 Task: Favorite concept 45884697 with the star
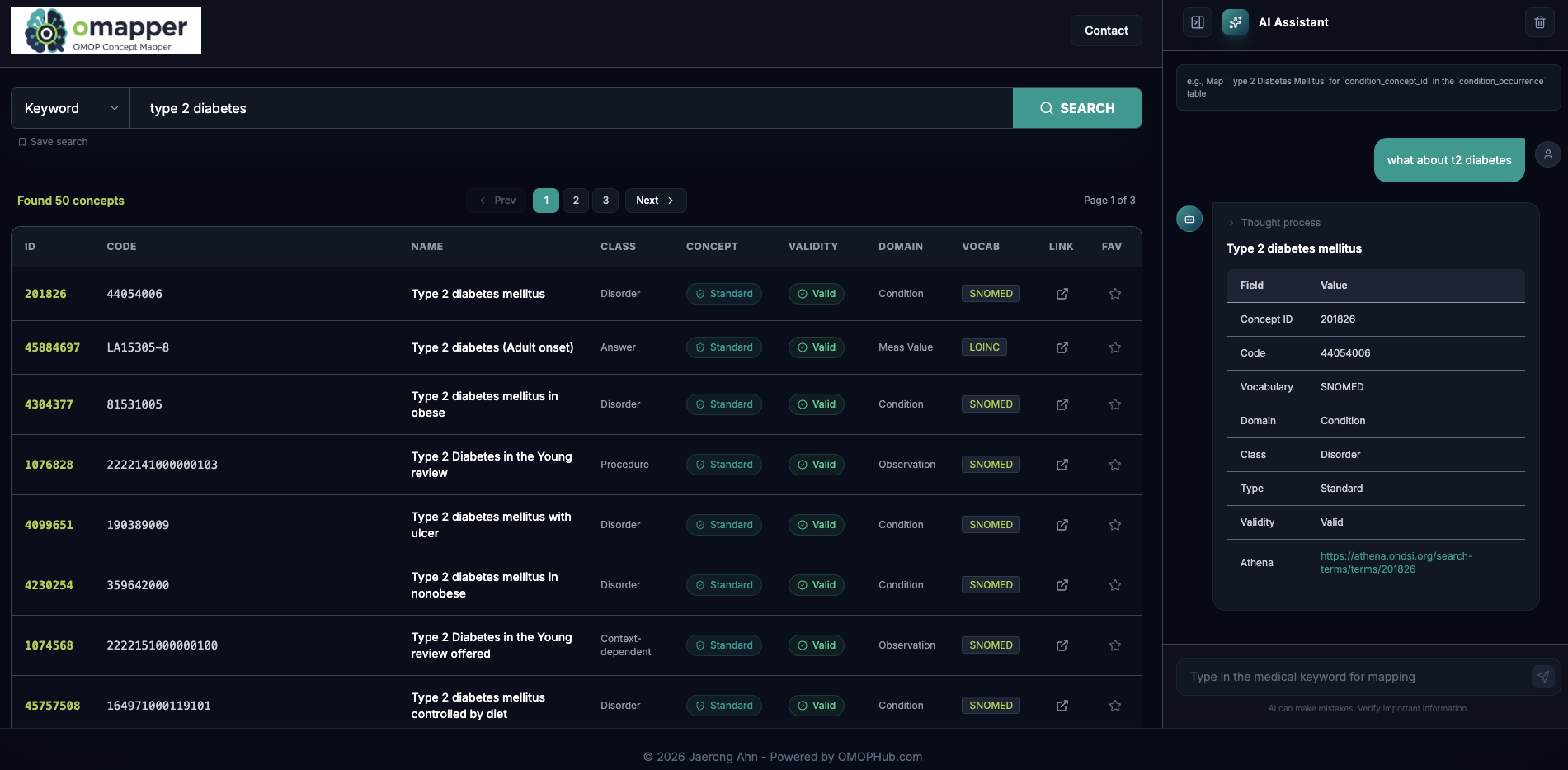[1115, 347]
